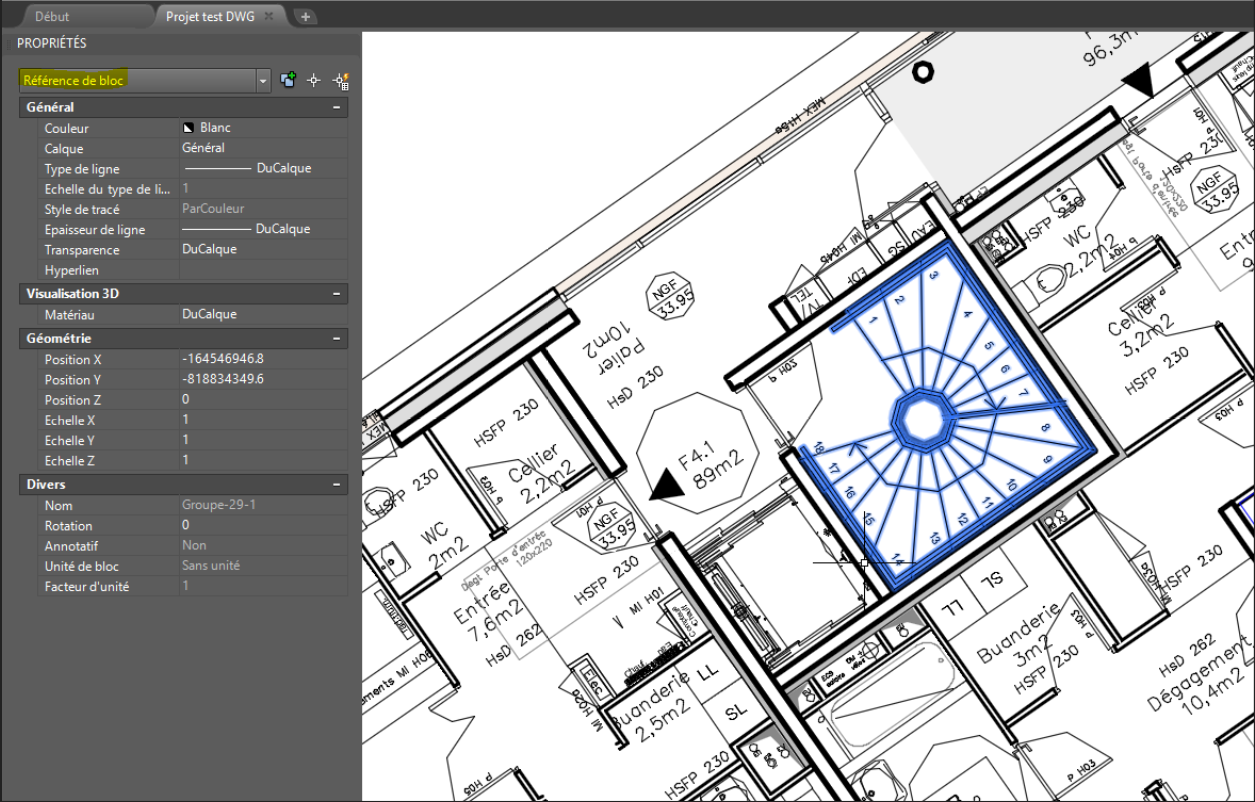Click the panel grip beside PROPRIÉTÉS title

[8, 43]
